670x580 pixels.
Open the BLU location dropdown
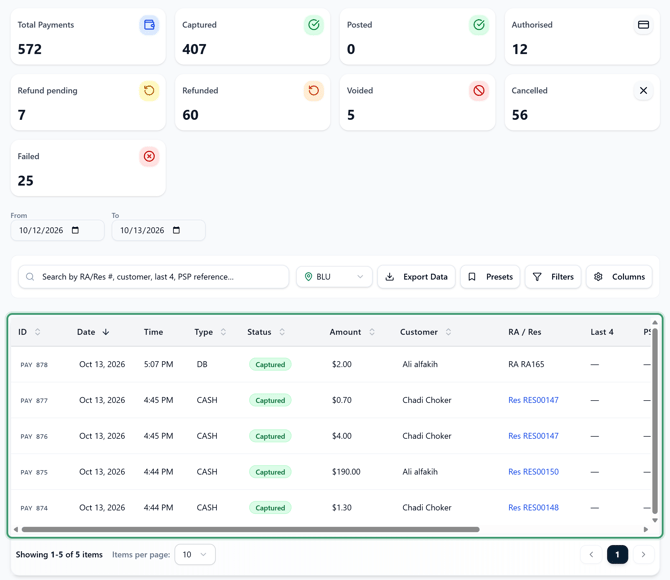pos(334,277)
